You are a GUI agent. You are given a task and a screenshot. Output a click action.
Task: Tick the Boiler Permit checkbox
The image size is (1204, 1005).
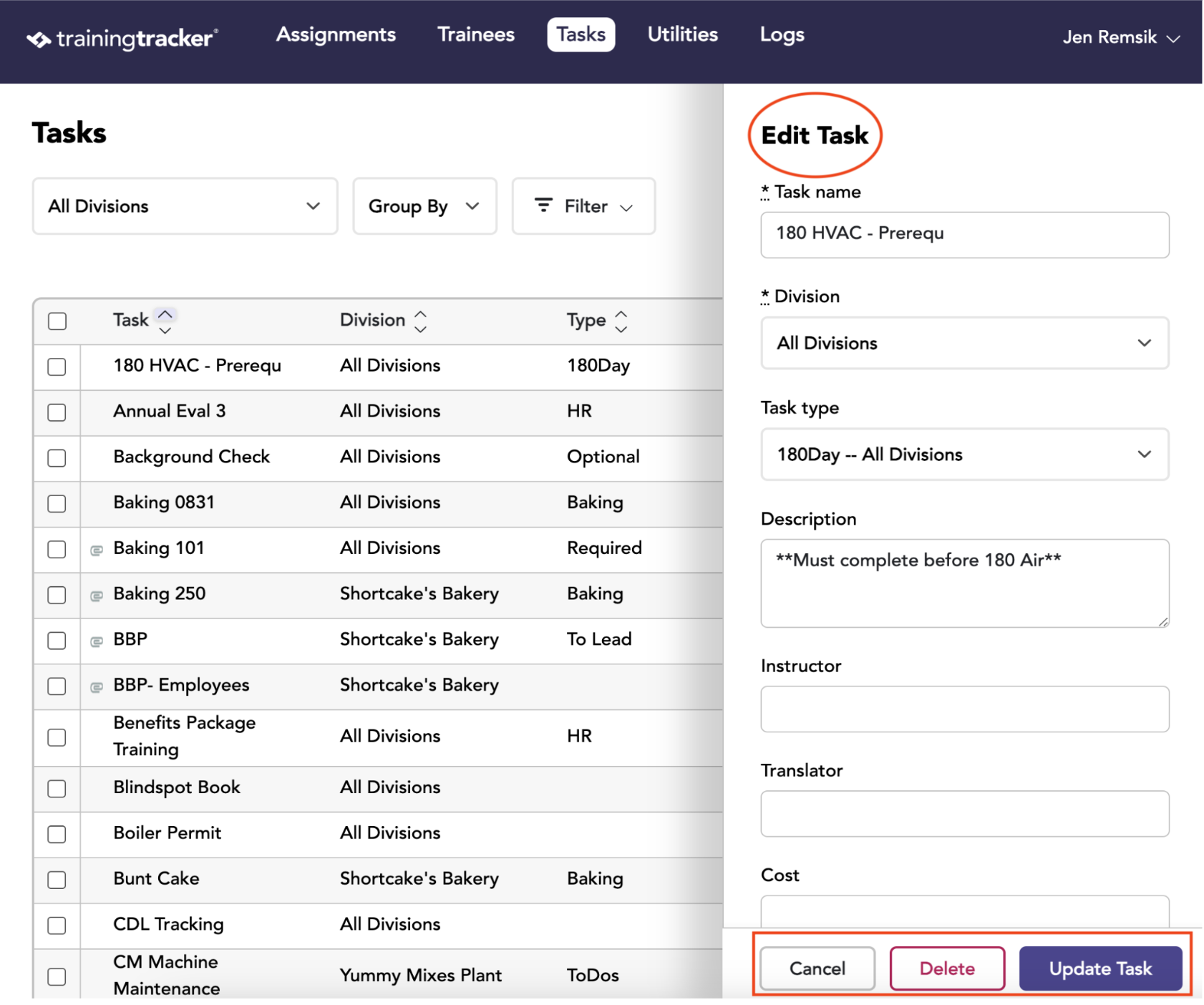(x=57, y=834)
